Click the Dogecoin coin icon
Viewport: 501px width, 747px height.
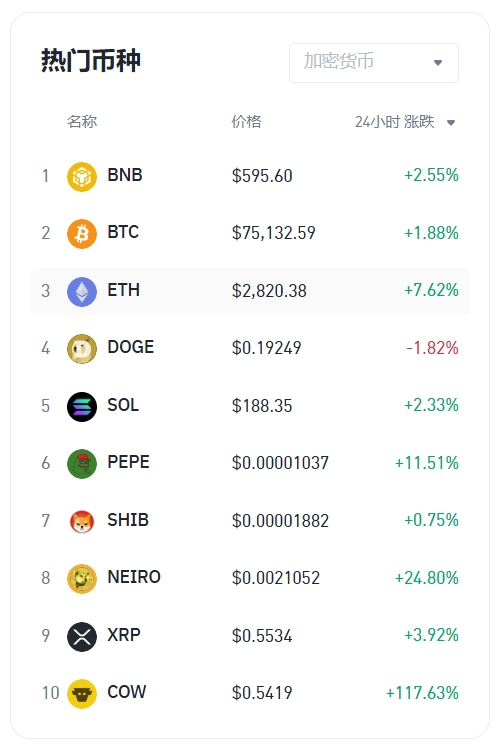pos(82,349)
